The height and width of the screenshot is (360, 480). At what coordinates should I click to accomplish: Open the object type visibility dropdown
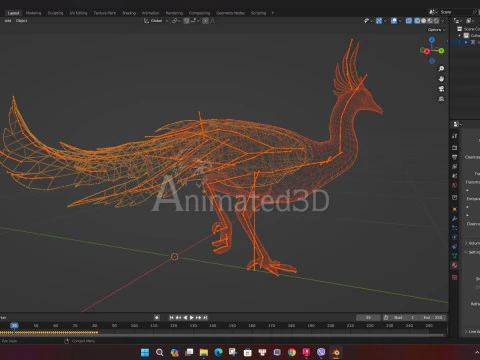[x=368, y=21]
